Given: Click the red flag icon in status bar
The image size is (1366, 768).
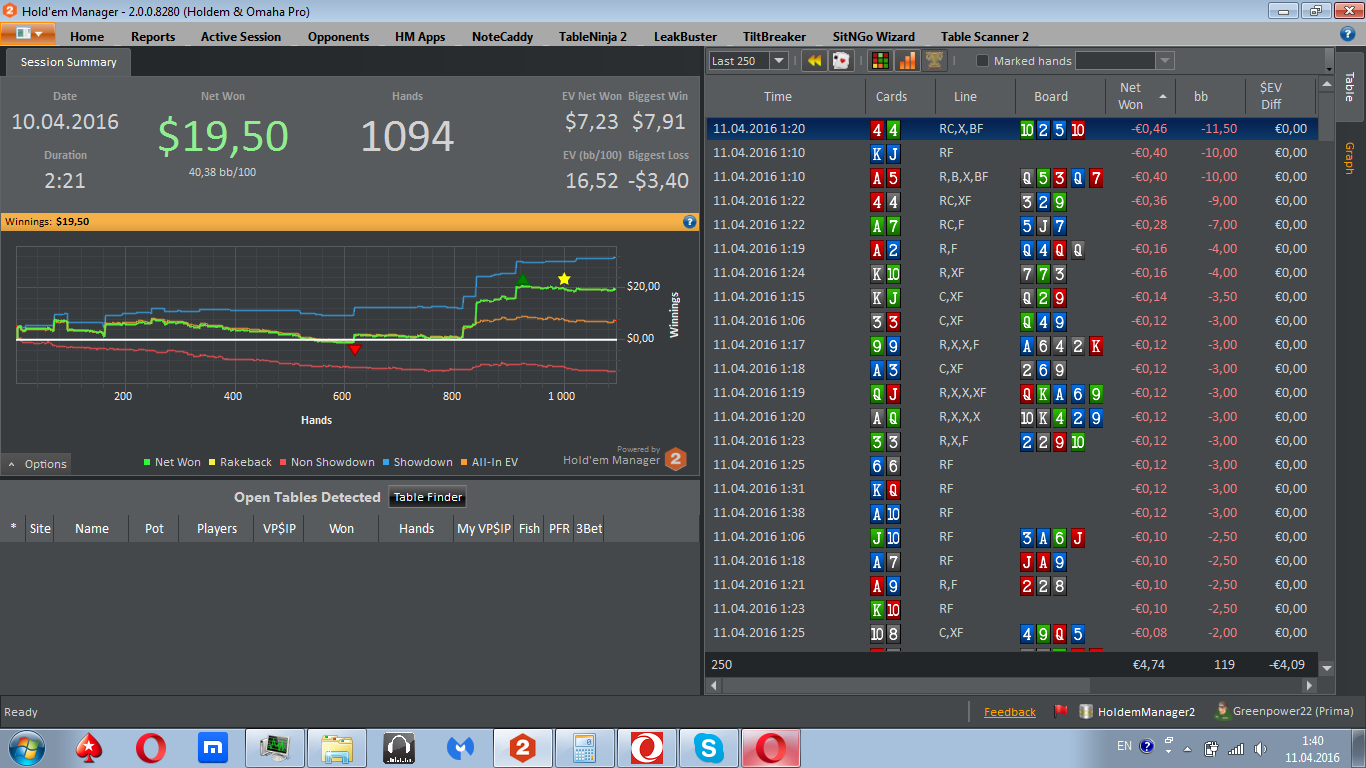Looking at the screenshot, I should [1060, 712].
